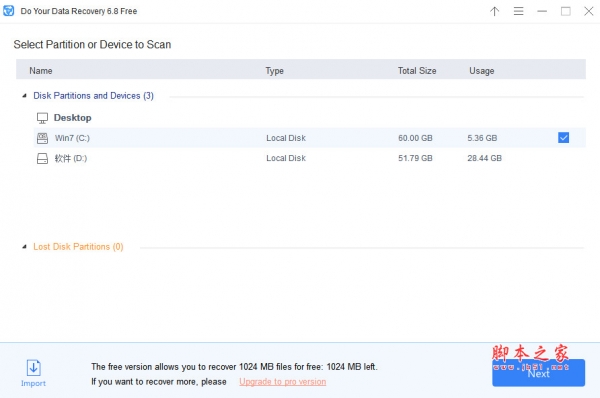Click the Import icon
Image resolution: width=600 pixels, height=398 pixels.
click(34, 368)
